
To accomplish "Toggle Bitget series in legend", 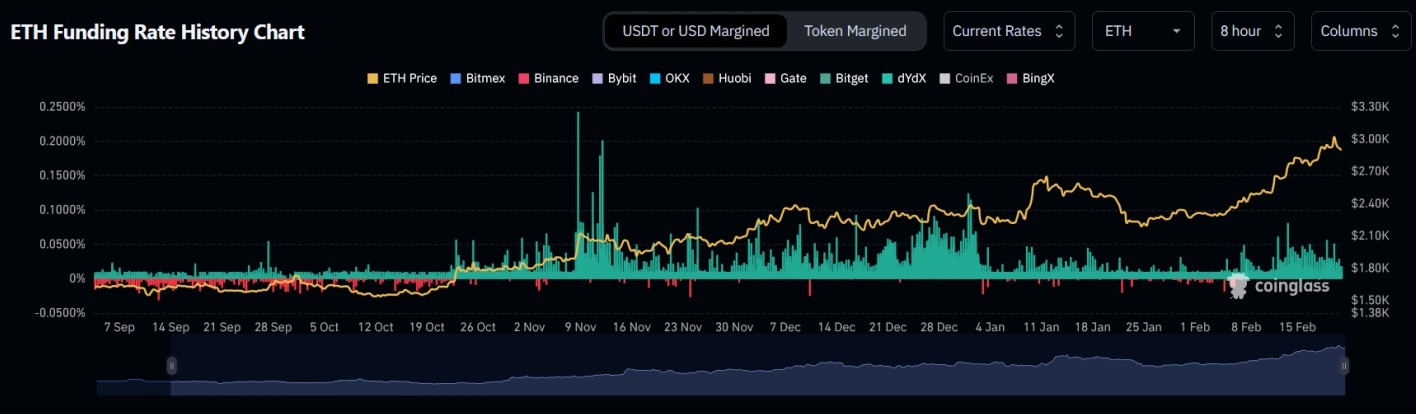I will pyautogui.click(x=844, y=78).
